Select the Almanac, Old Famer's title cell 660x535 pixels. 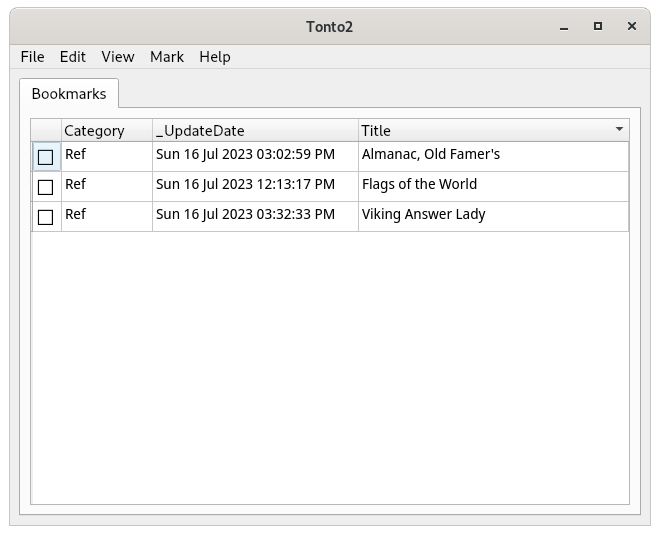(430, 155)
